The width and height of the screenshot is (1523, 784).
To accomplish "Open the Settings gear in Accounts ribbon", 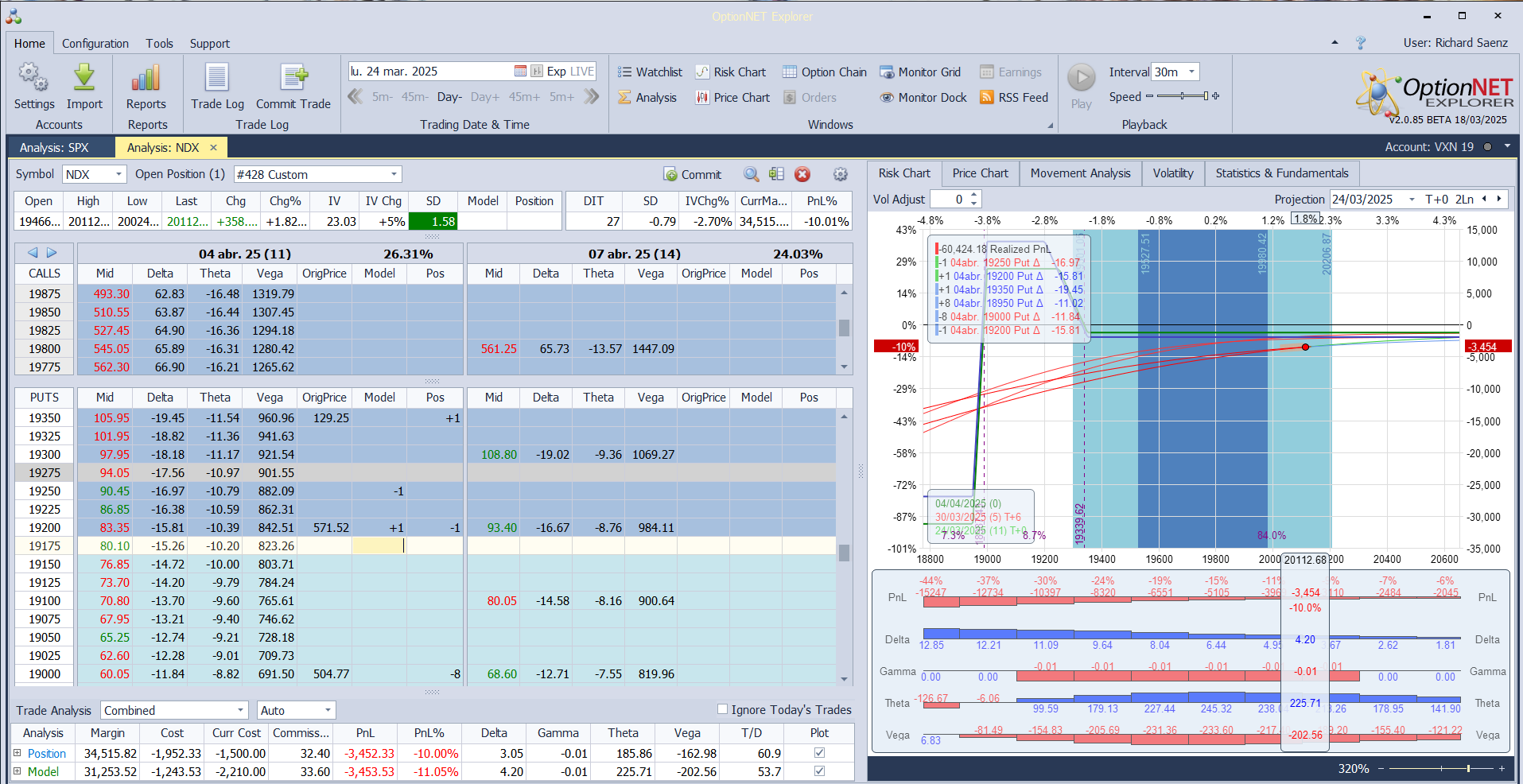I will [33, 78].
